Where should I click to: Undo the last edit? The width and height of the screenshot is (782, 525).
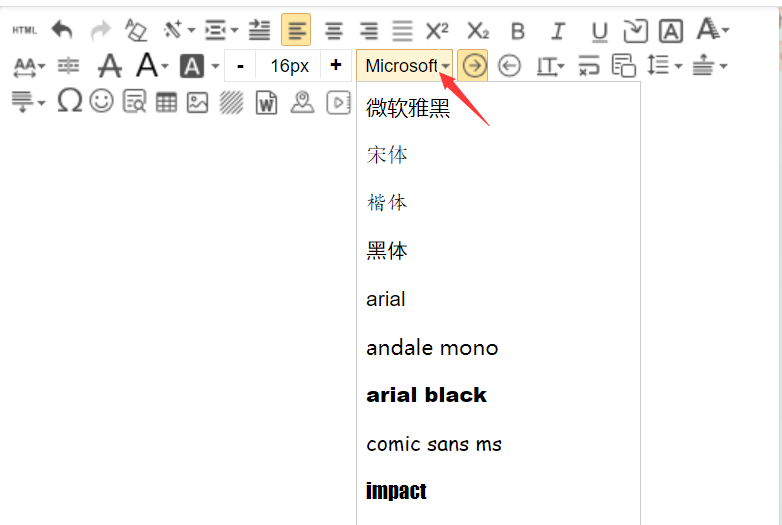[62, 31]
